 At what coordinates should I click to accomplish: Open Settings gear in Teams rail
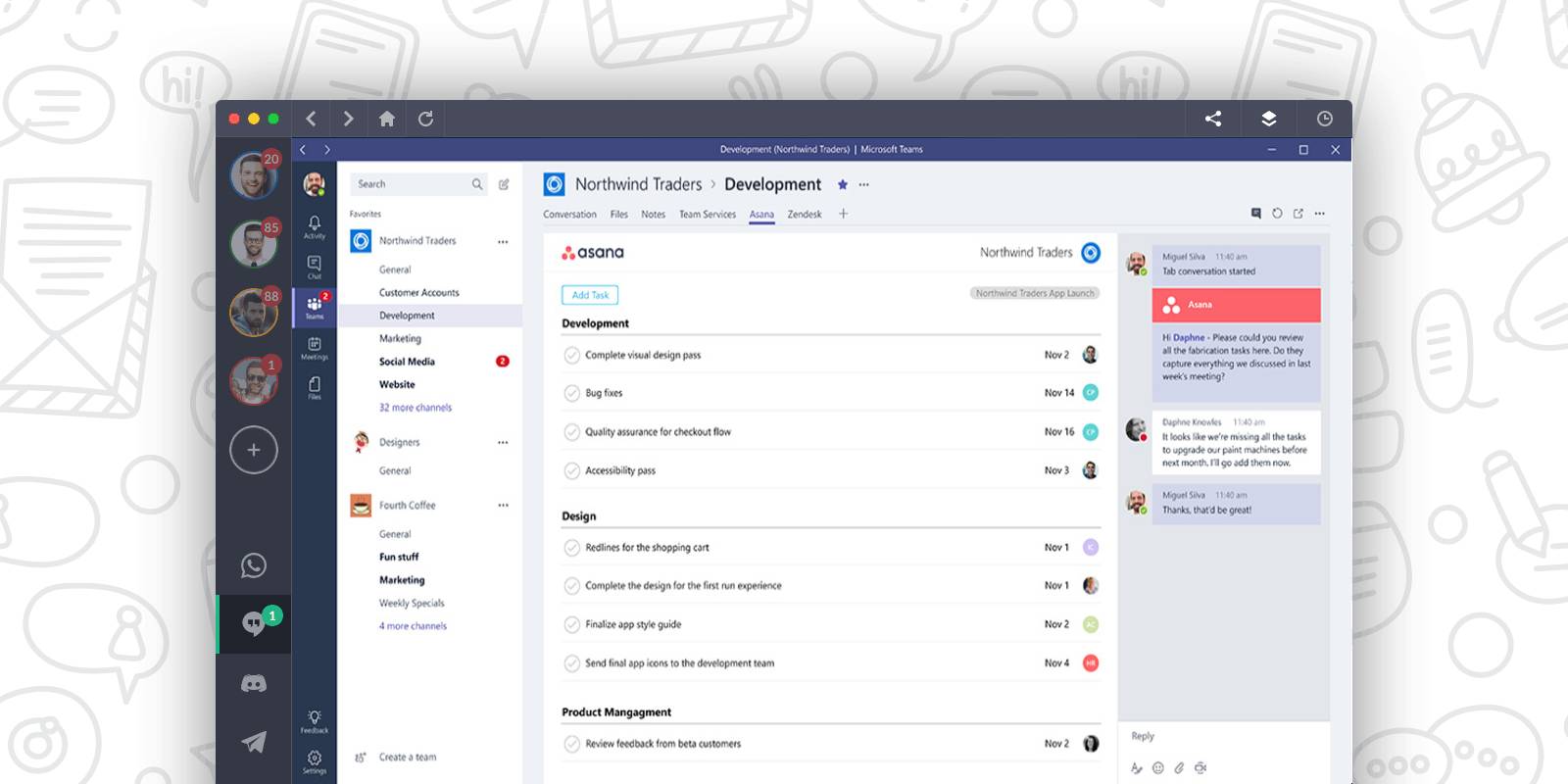click(x=315, y=761)
